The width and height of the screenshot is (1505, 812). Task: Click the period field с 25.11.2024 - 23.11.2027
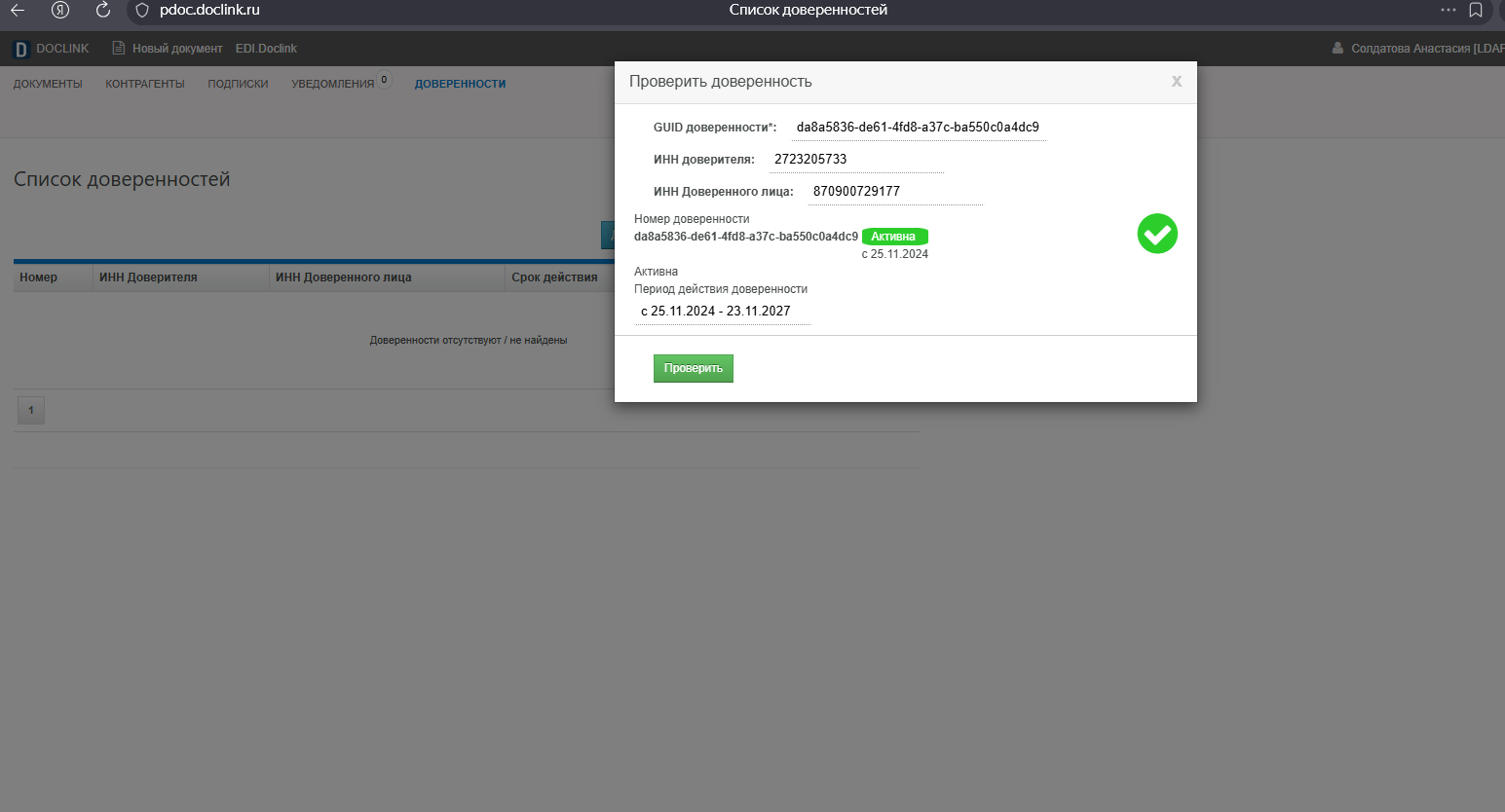point(723,312)
